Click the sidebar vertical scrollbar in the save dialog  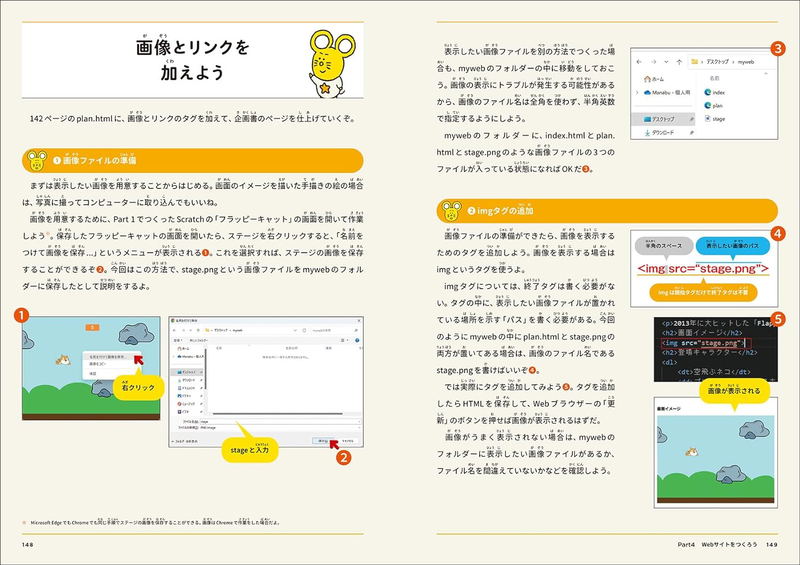[206, 369]
